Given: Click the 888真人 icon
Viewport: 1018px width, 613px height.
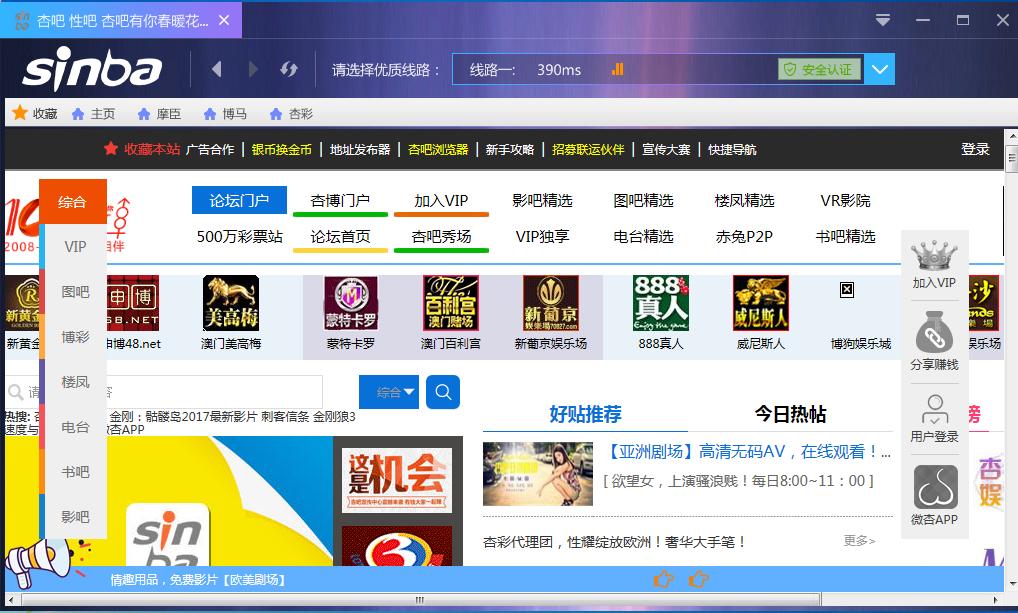Looking at the screenshot, I should [x=661, y=303].
